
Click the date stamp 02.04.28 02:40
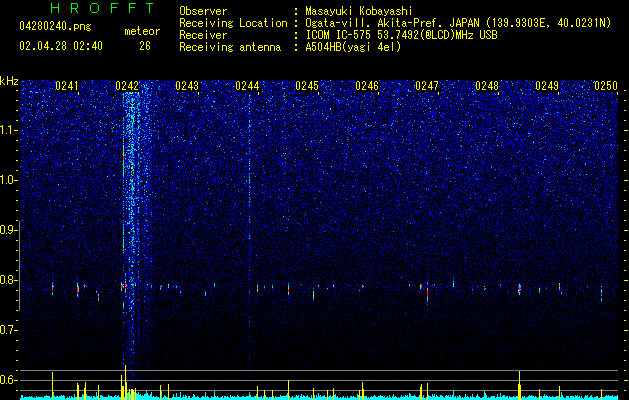point(61,46)
